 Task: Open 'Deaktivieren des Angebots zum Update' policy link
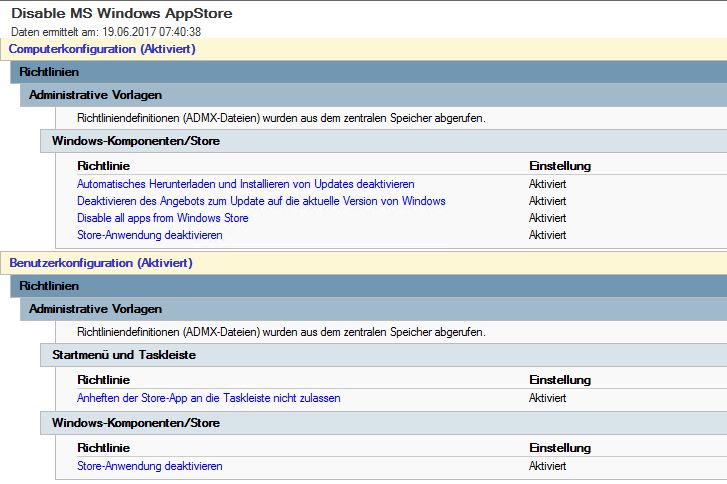click(x=261, y=201)
